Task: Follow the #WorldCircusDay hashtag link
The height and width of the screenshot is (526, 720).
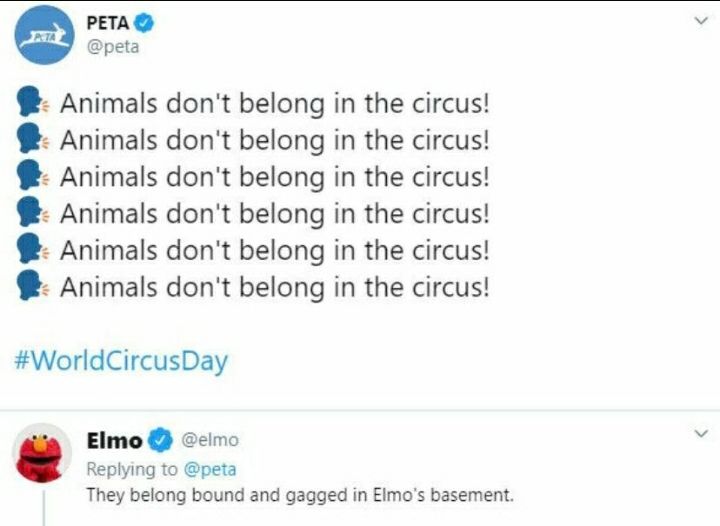Action: tap(121, 361)
